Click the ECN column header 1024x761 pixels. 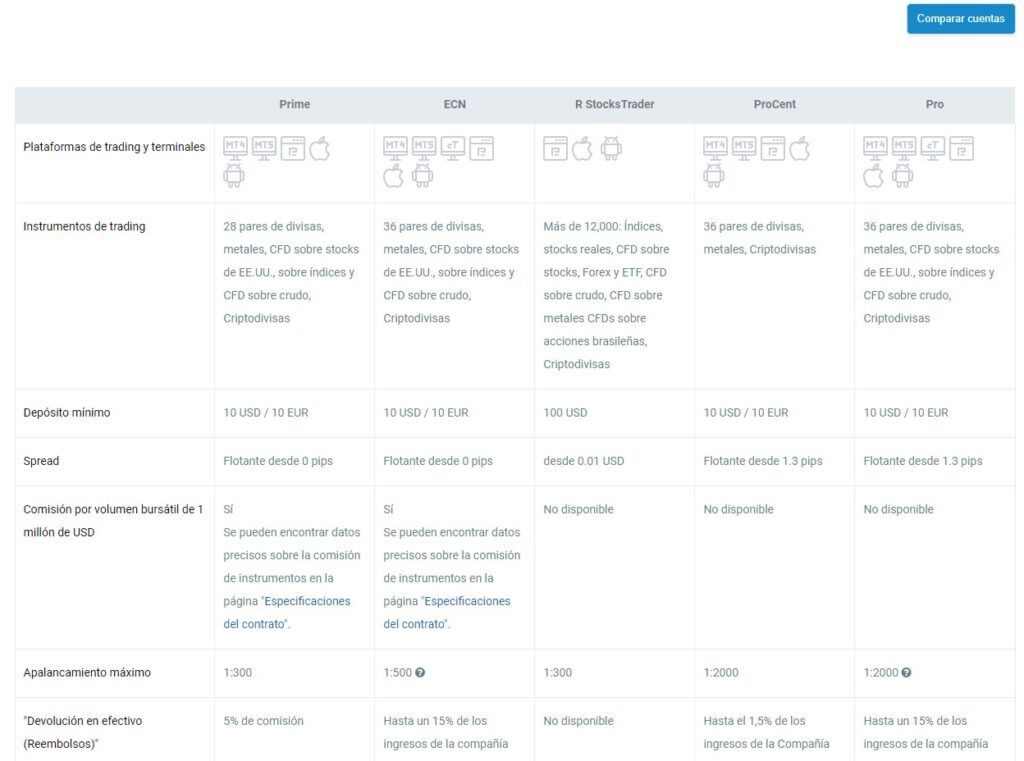(455, 104)
